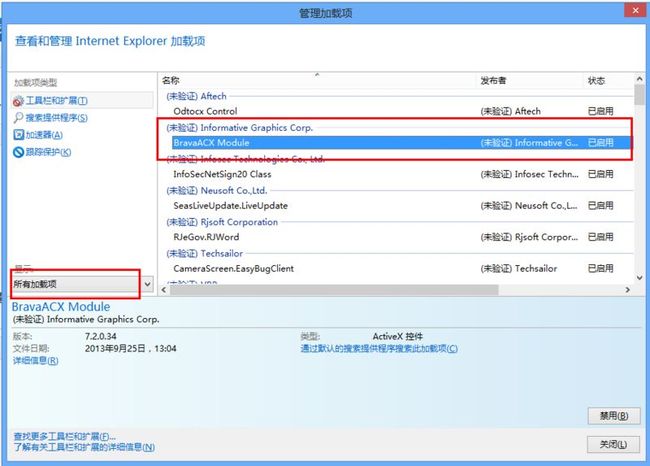This screenshot has height=466, width=650.
Task: Click the Informative Graphics Corp. group header
Action: (240, 128)
